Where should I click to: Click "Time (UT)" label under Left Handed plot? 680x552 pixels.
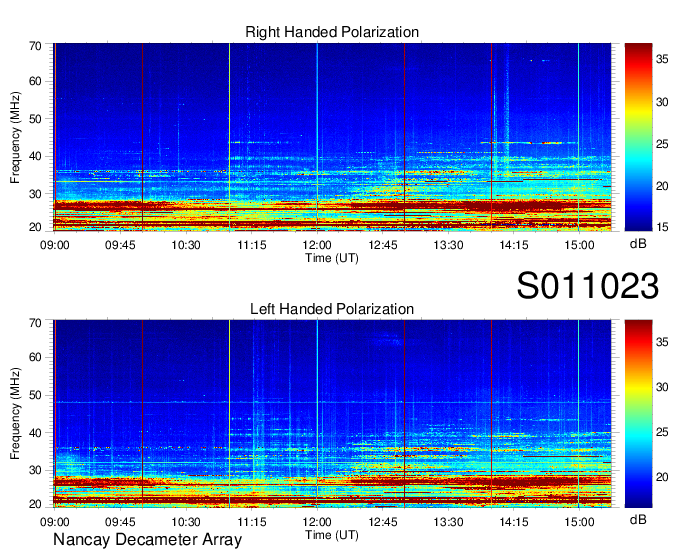click(x=332, y=535)
